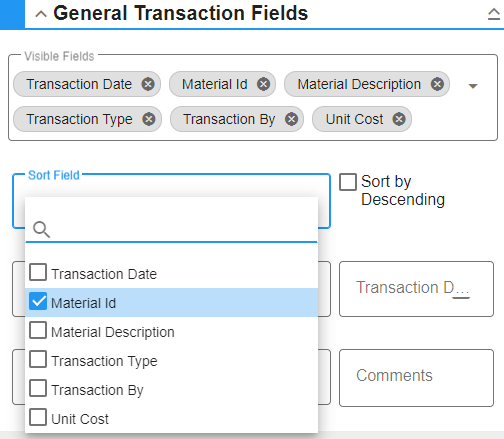
Task: Remove the Unit Cost chip
Action: pos(399,119)
